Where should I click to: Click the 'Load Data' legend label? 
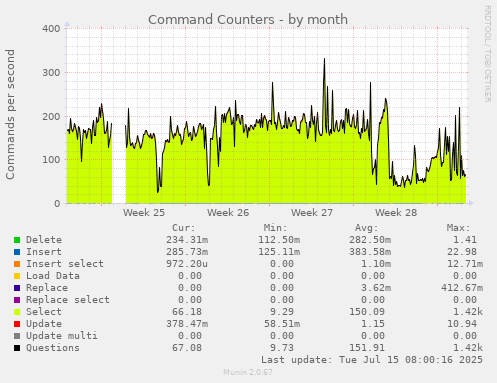point(53,276)
